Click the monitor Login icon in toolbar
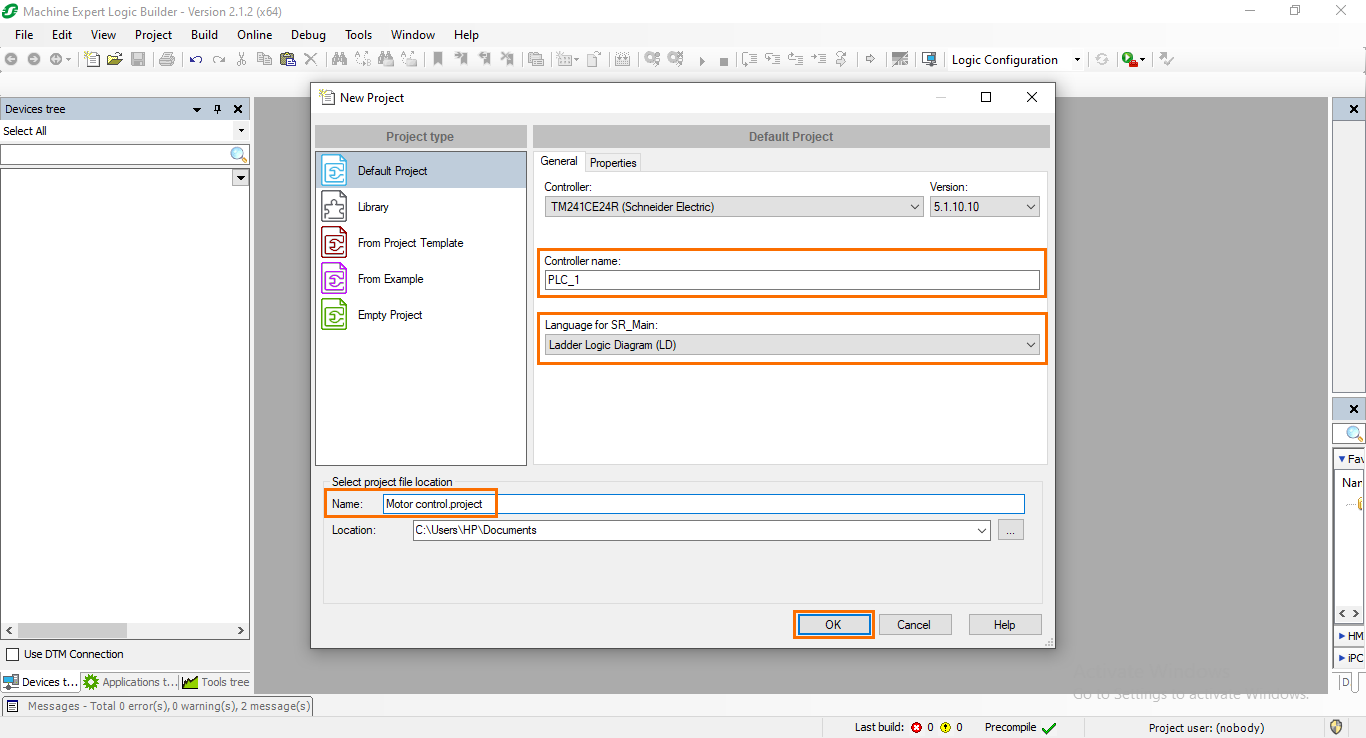 click(x=929, y=59)
